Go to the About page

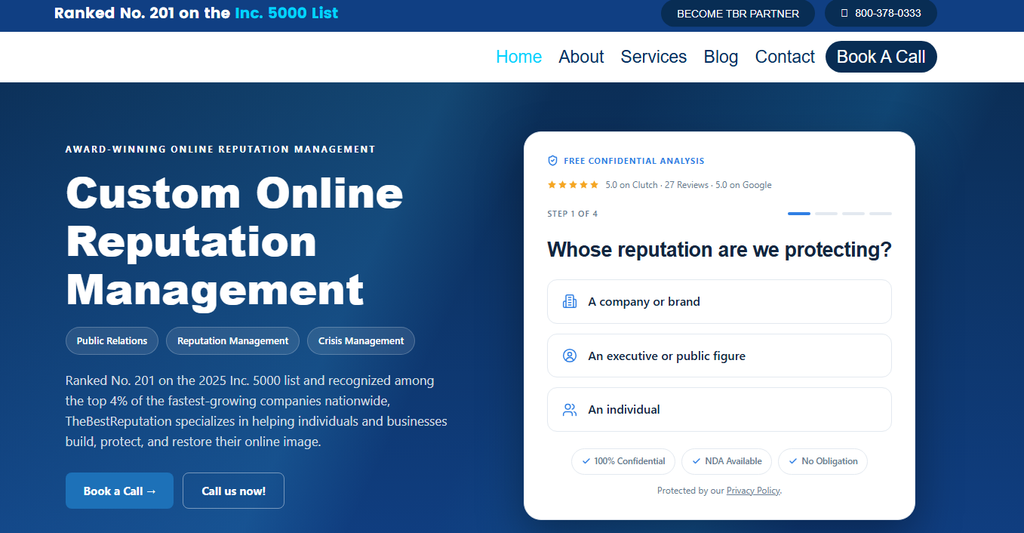point(581,57)
